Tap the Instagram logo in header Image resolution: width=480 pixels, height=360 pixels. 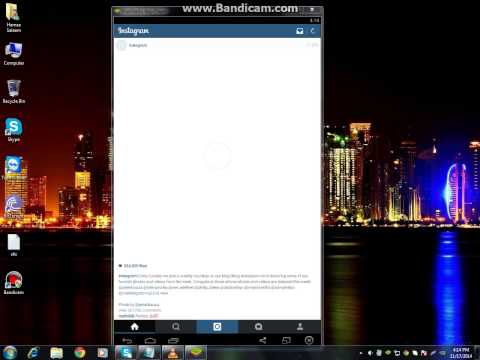point(133,31)
